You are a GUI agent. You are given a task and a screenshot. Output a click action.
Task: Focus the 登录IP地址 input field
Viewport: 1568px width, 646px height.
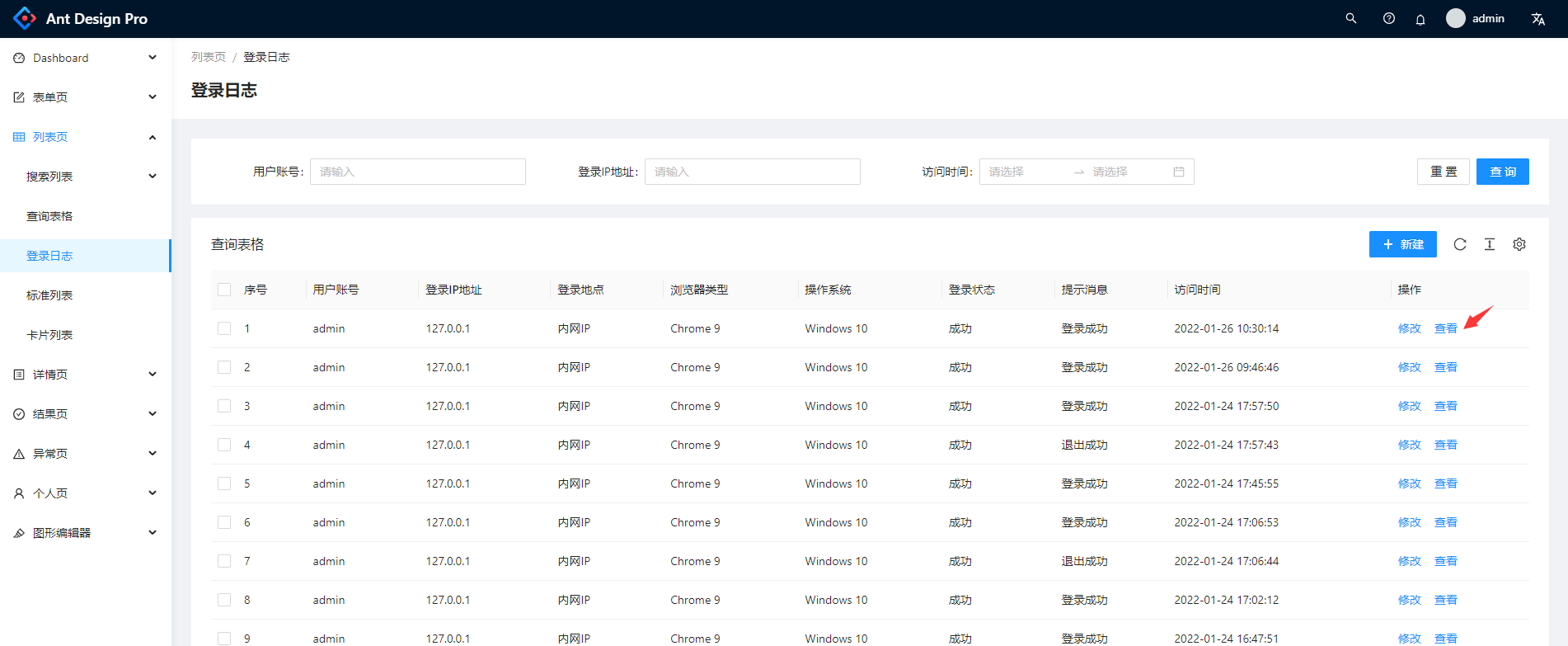[x=753, y=172]
